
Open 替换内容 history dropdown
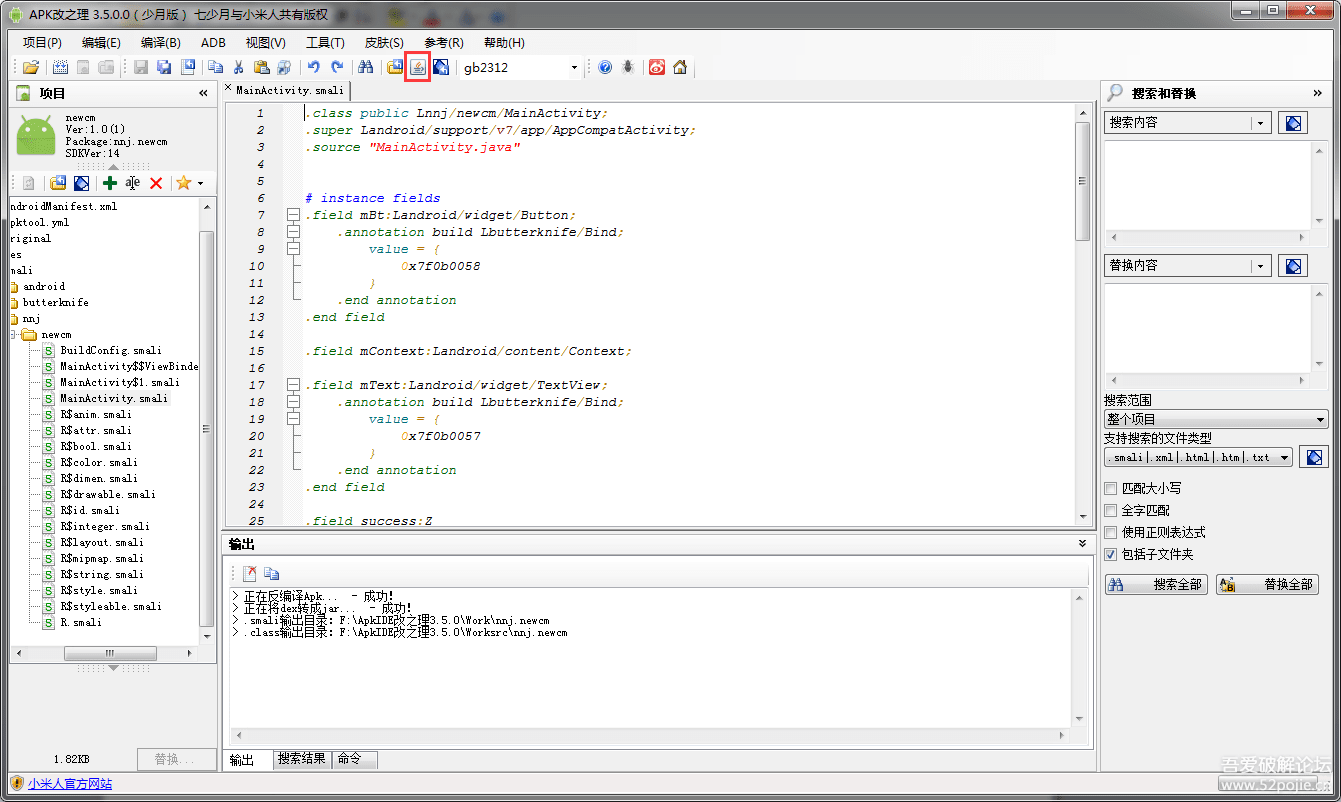pyautogui.click(x=1261, y=266)
